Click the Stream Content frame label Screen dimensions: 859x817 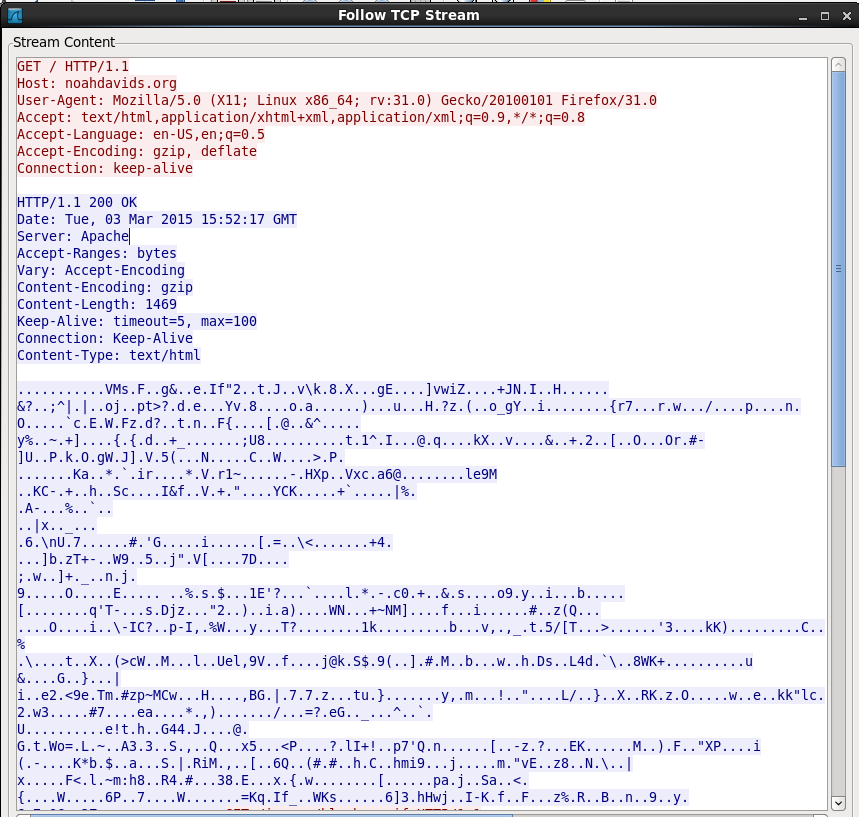pos(64,42)
